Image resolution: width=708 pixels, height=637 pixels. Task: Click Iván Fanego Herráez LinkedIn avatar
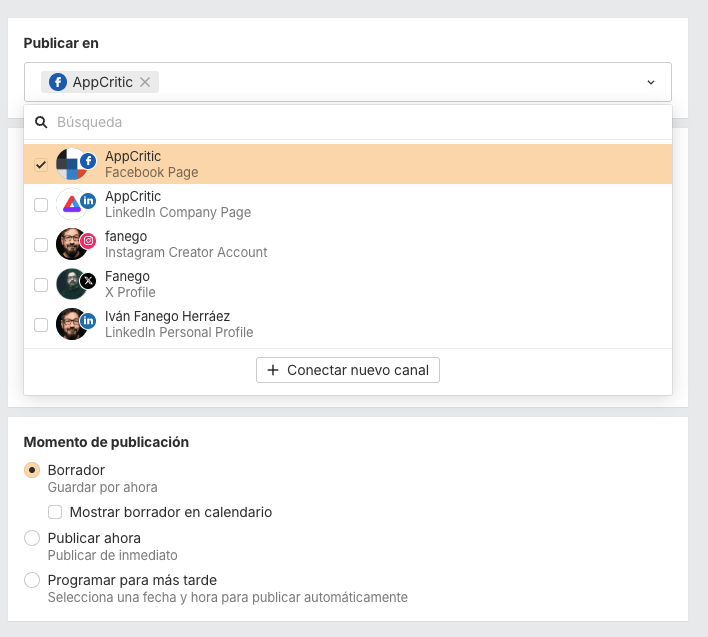pyautogui.click(x=72, y=324)
